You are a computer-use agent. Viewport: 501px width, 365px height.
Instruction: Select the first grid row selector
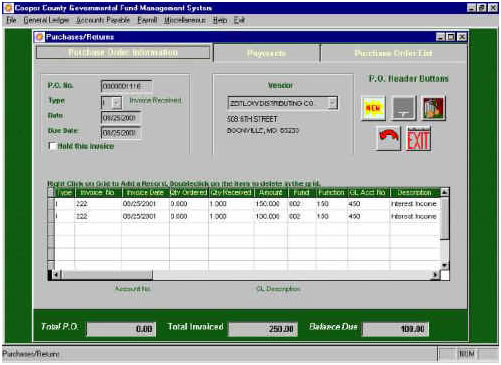pos(51,204)
